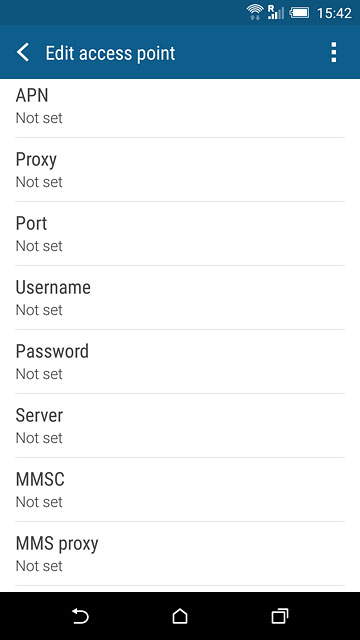Tap the Wi-Fi status icon
The height and width of the screenshot is (640, 360).
[255, 12]
